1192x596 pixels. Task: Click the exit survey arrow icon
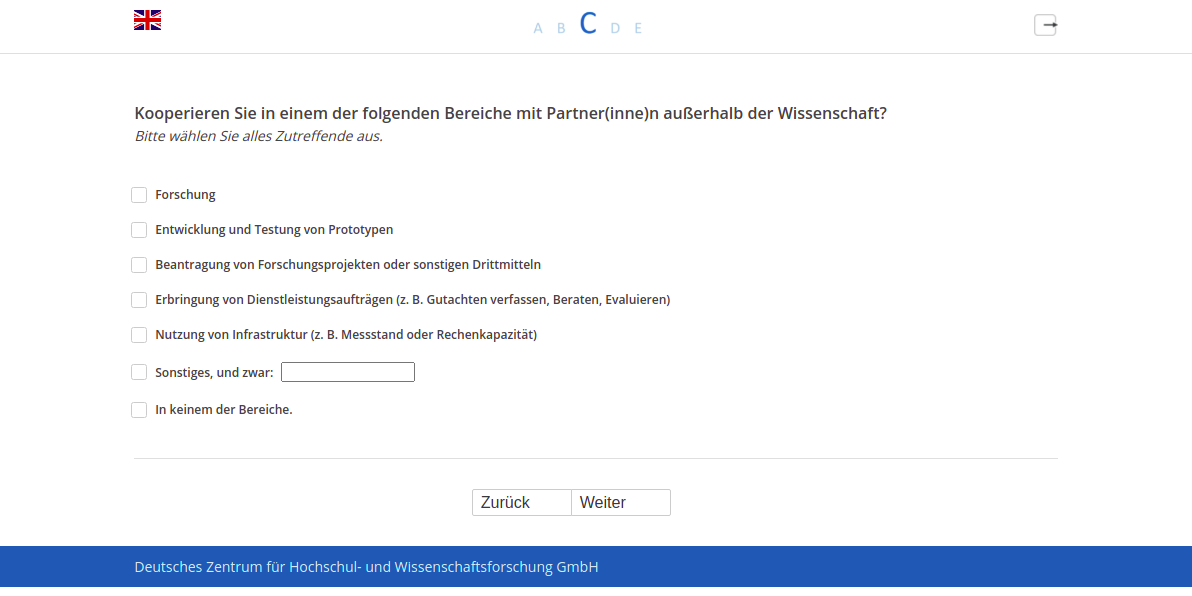[x=1045, y=25]
